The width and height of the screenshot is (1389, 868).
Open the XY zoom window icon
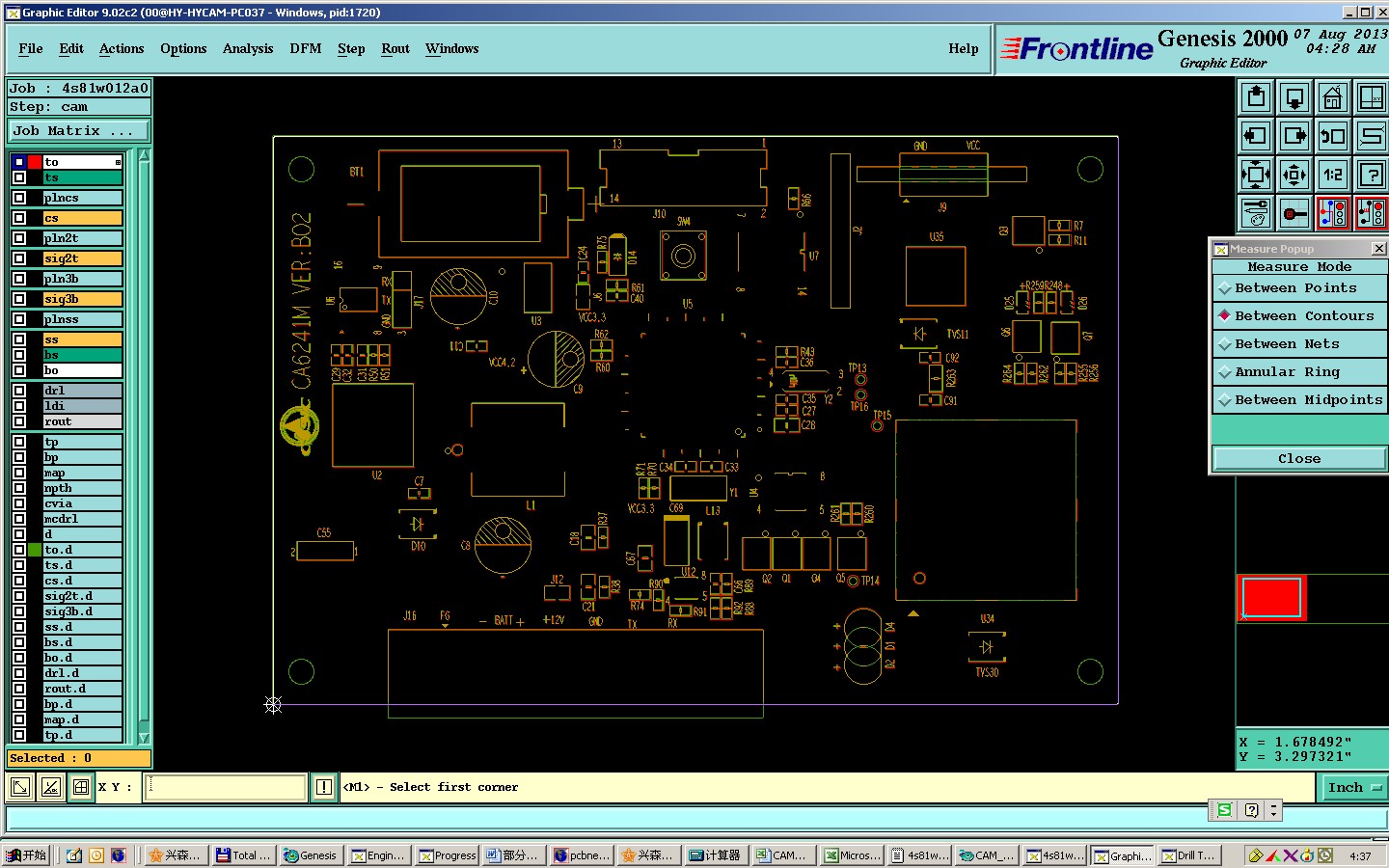tap(1371, 97)
